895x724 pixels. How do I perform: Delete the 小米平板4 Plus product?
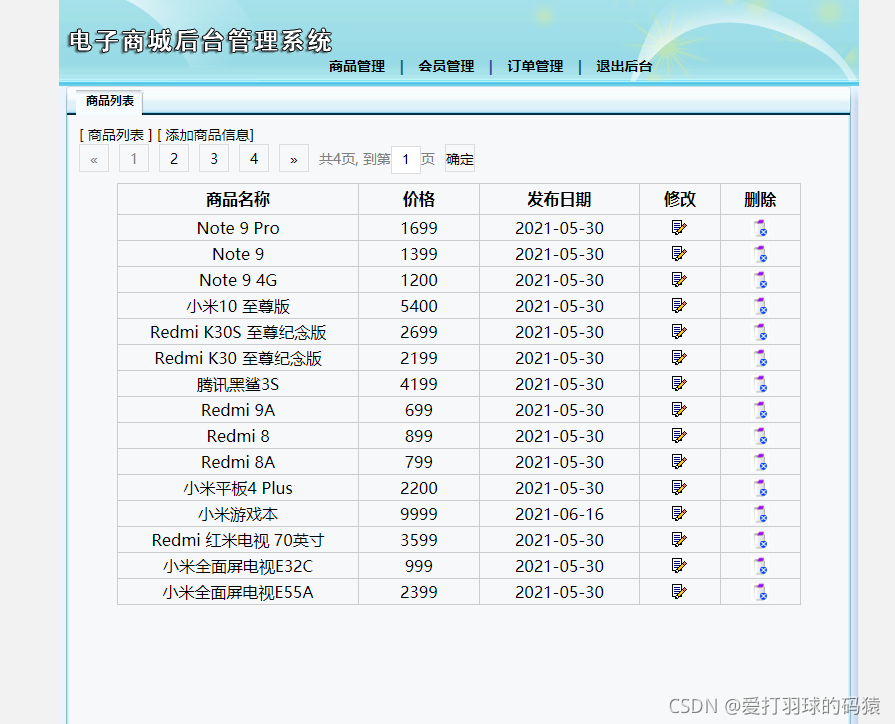[760, 488]
